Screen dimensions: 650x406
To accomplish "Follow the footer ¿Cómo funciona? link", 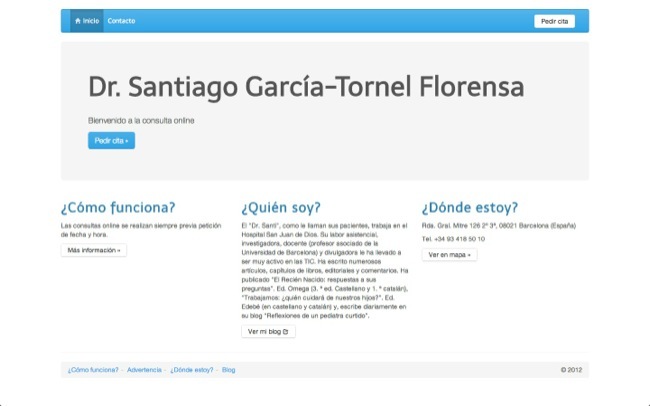I will pos(93,370).
